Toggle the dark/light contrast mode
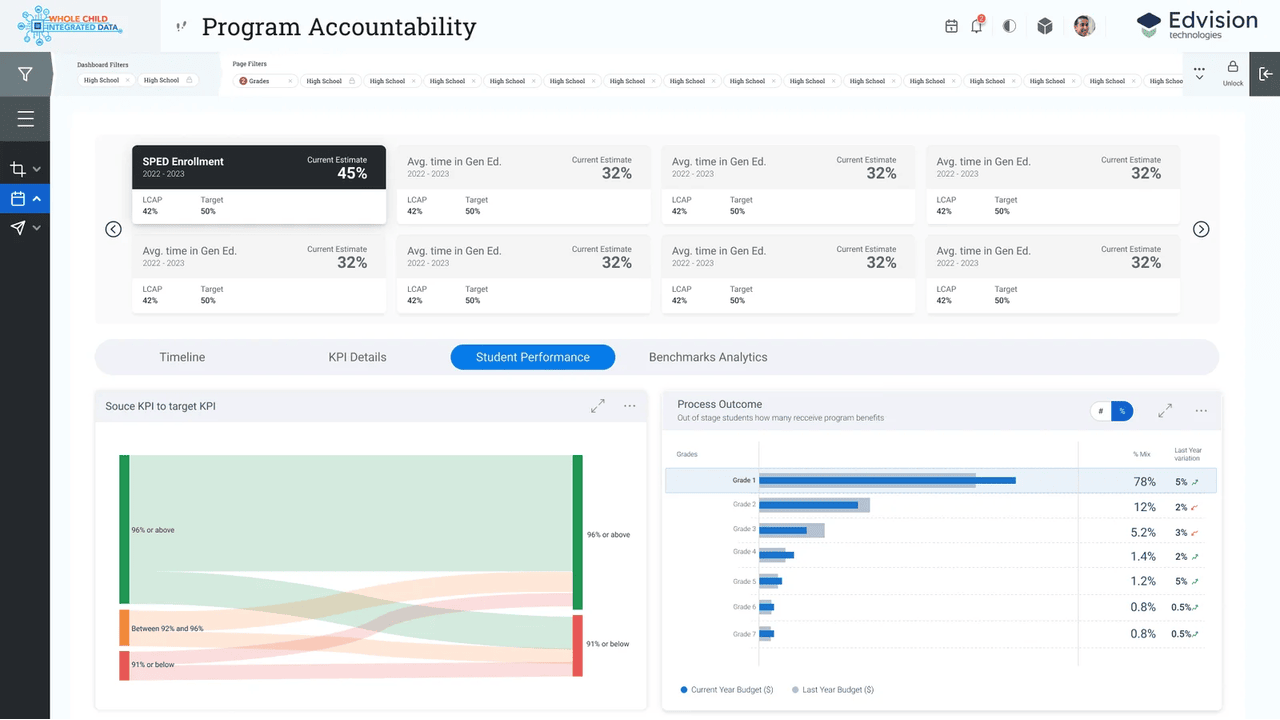The image size is (1280, 720). [1009, 26]
